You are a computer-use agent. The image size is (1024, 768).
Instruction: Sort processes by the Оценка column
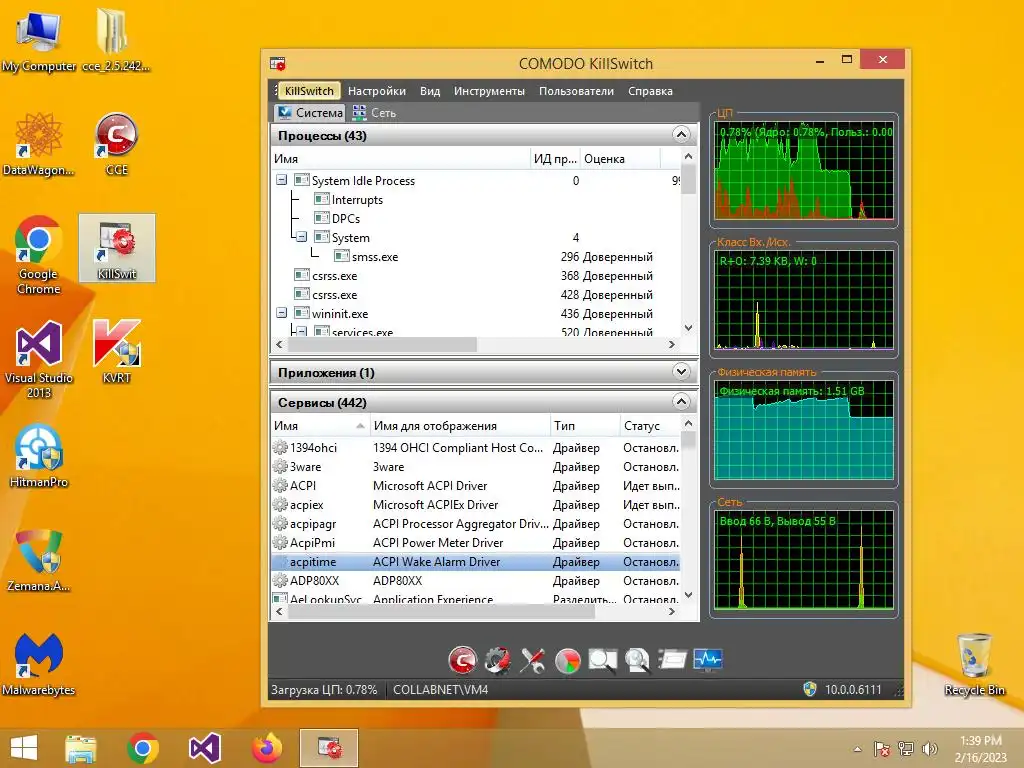pos(620,159)
